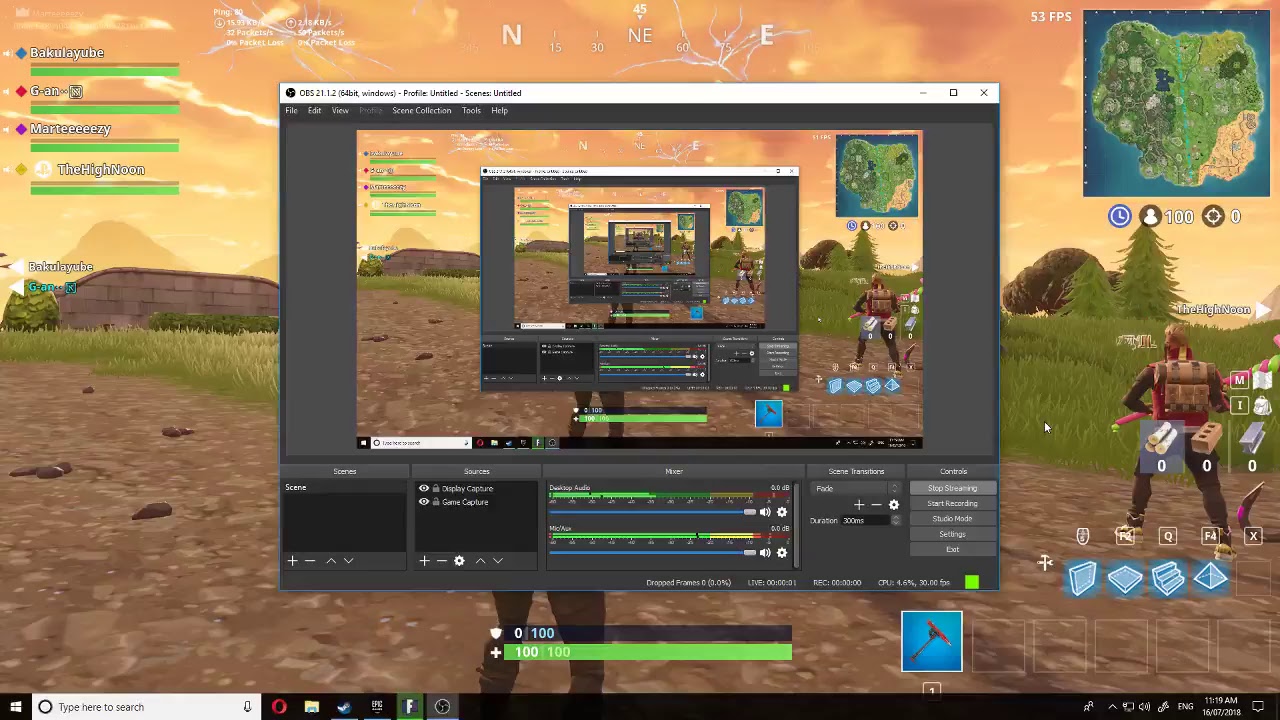Viewport: 1280px width, 720px height.
Task: Move source down in Sources panel
Action: [x=498, y=561]
